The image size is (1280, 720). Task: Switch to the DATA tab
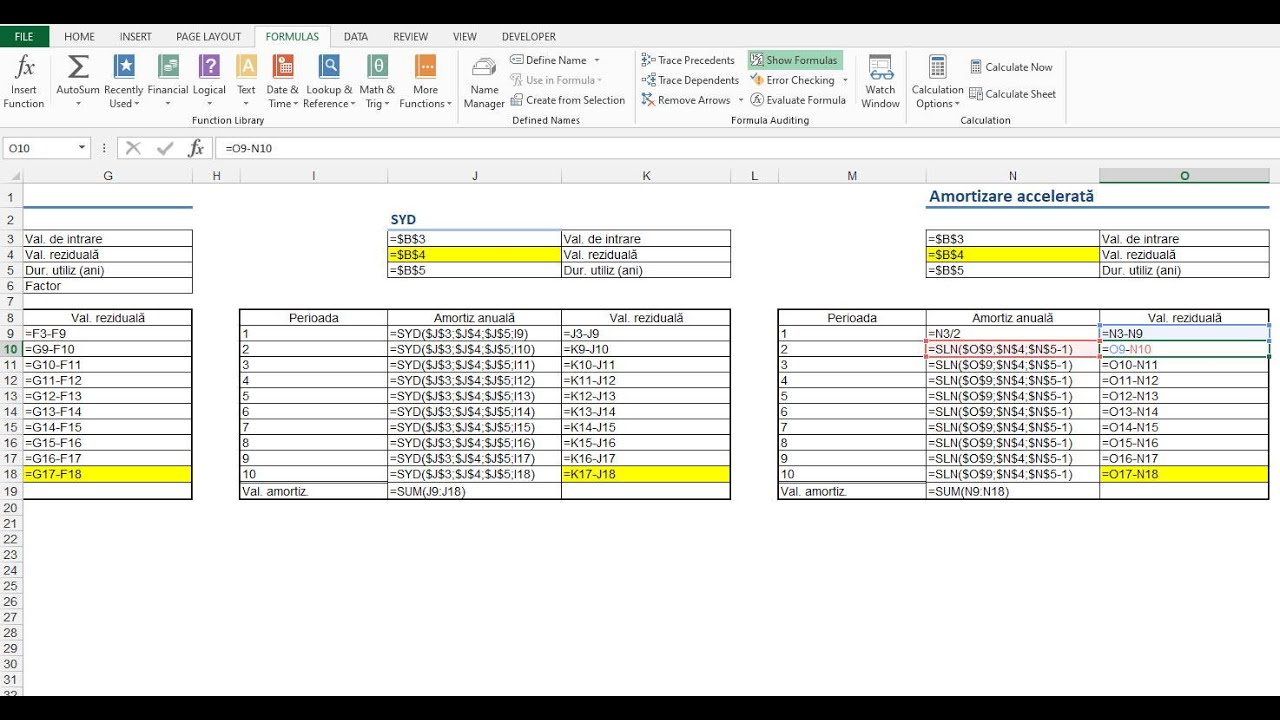point(356,36)
